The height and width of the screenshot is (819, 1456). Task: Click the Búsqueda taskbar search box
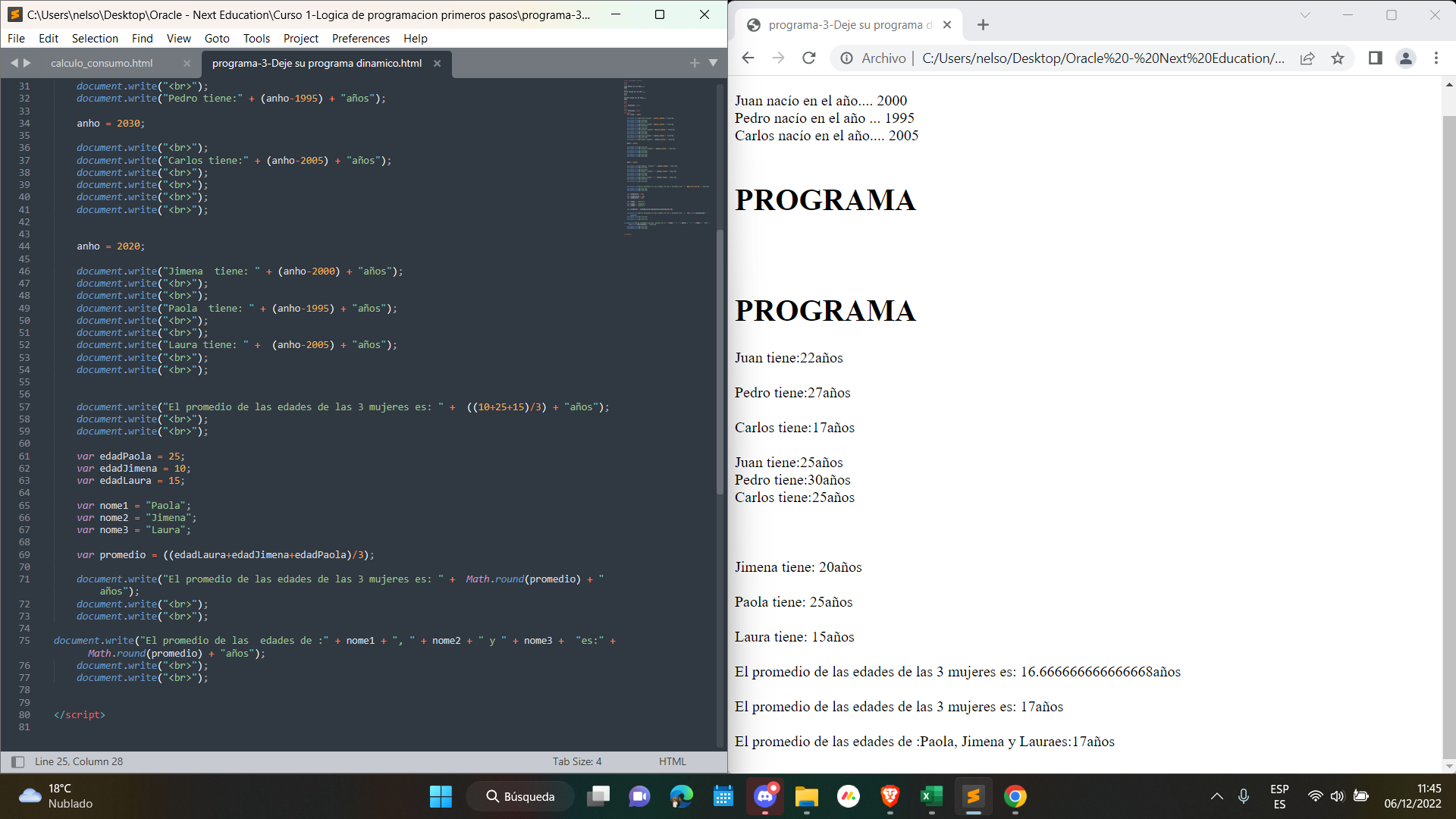(520, 796)
